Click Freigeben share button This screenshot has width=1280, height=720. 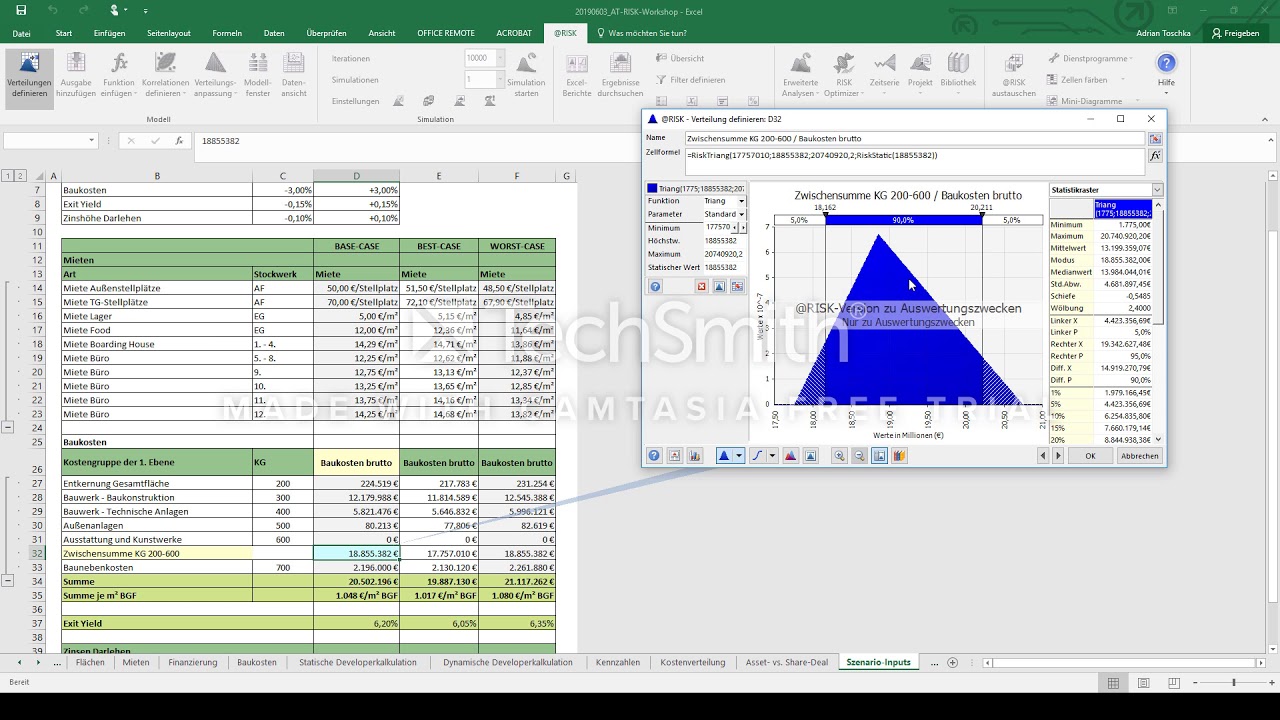point(1236,33)
